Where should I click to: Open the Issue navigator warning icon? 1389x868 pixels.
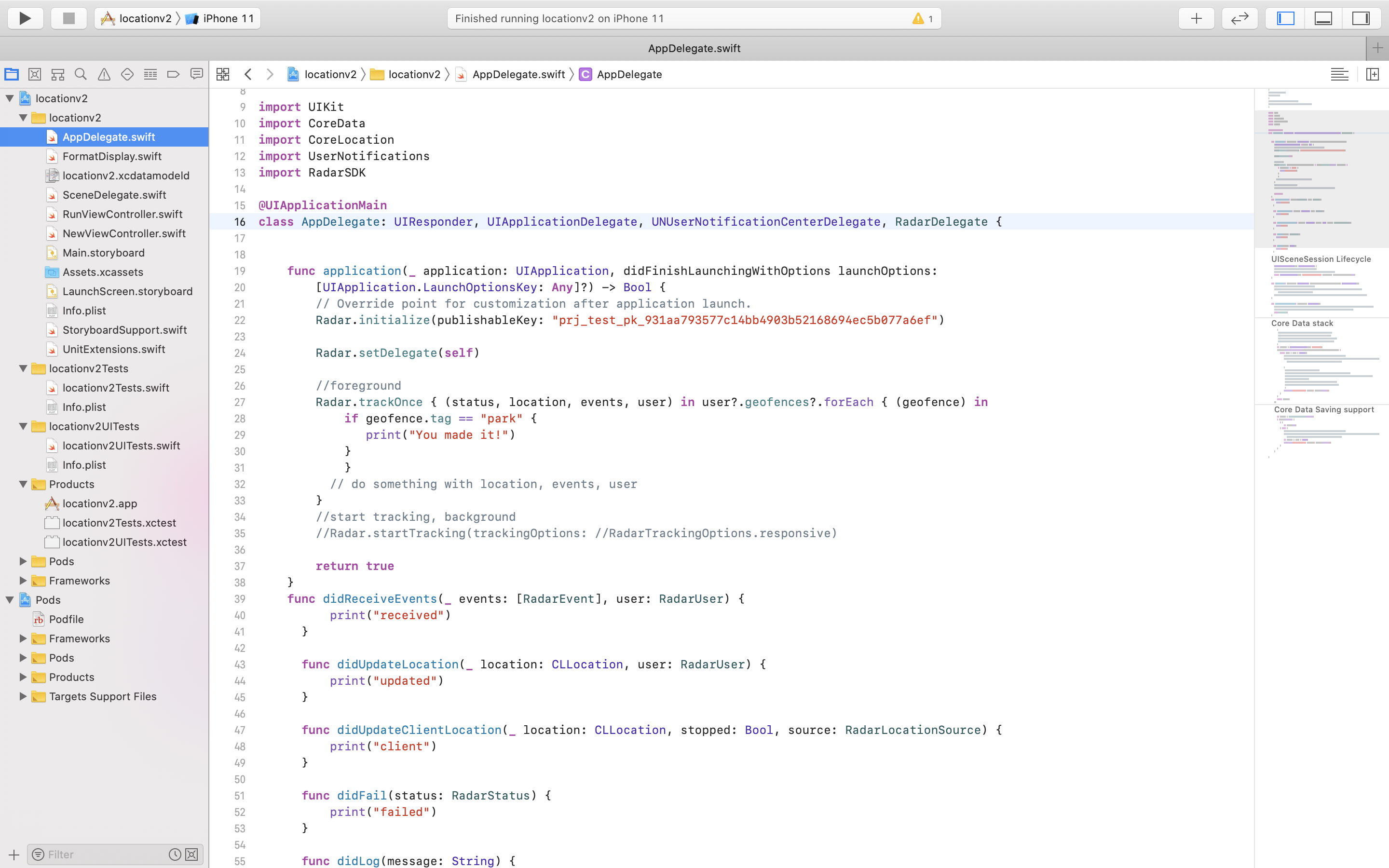pyautogui.click(x=104, y=74)
